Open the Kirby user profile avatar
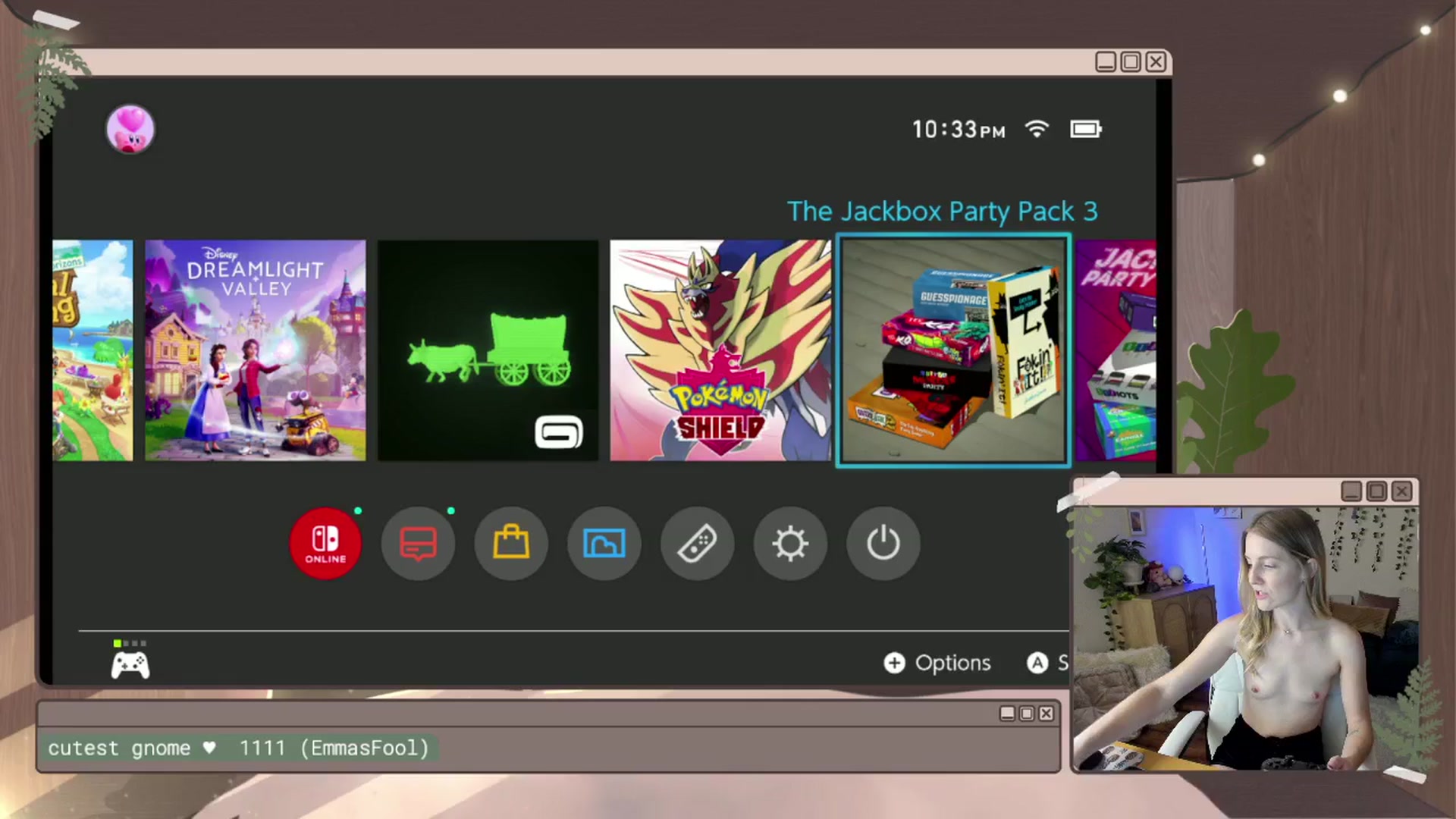The width and height of the screenshot is (1456, 819). [x=130, y=129]
